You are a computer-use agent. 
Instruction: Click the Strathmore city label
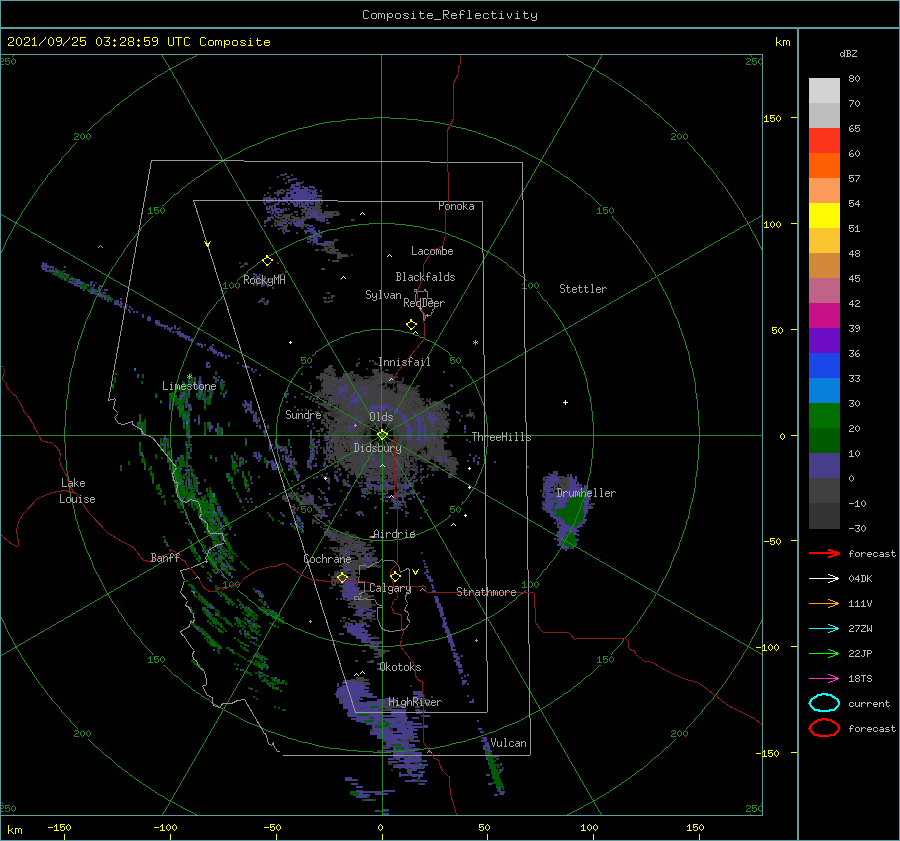click(x=486, y=592)
